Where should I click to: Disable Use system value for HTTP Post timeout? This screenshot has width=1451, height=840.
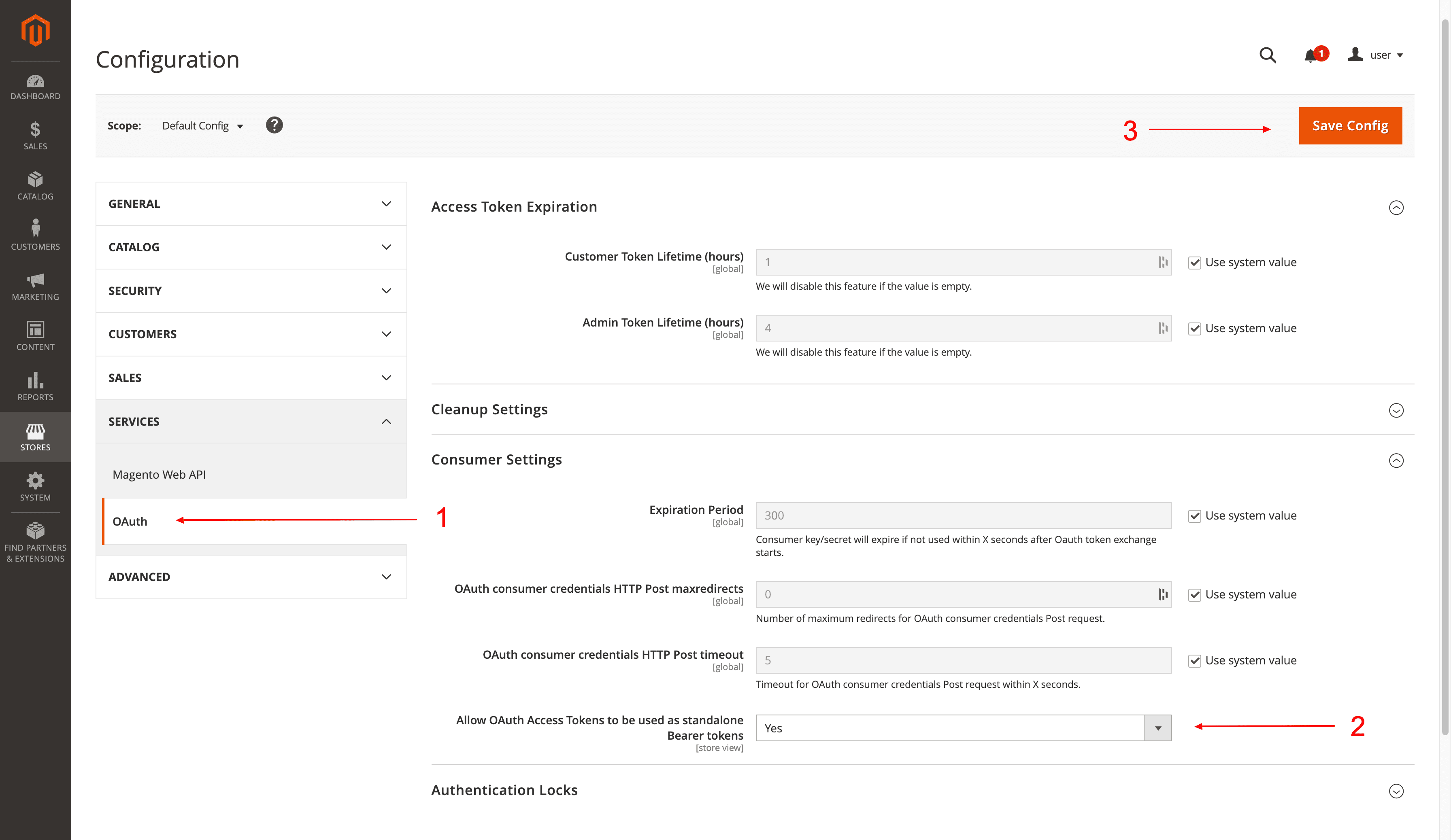(x=1195, y=660)
